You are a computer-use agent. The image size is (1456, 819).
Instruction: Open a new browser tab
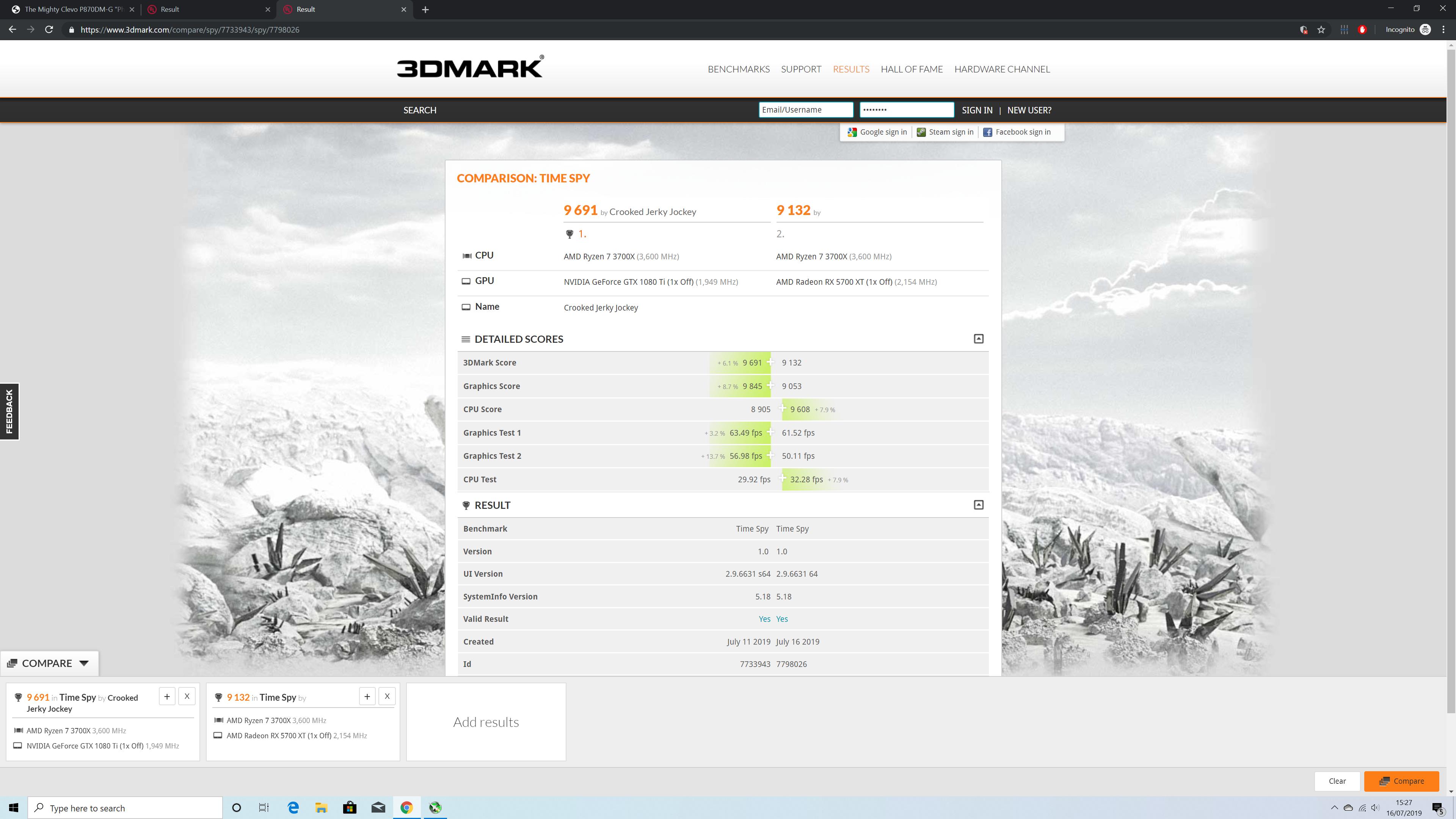425,9
